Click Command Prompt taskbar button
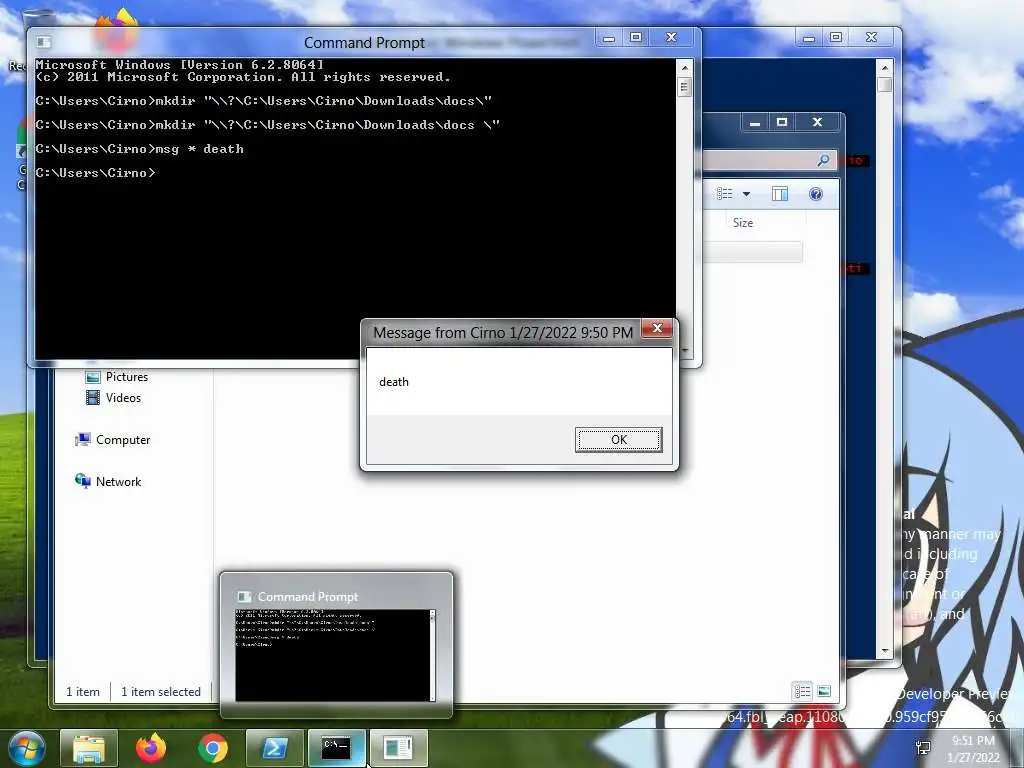The width and height of the screenshot is (1024, 768). tap(336, 748)
